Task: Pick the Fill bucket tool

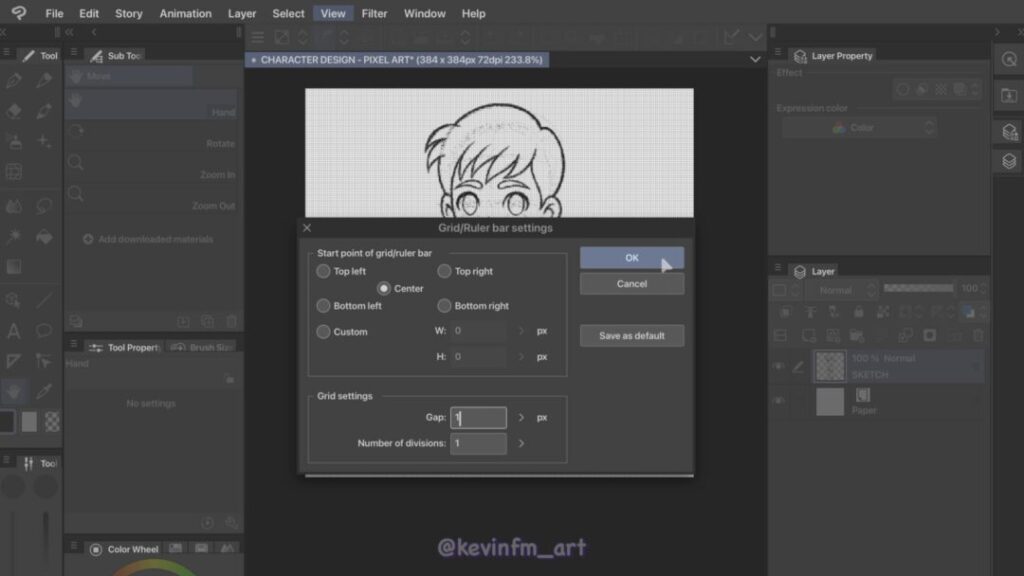Action: point(44,237)
